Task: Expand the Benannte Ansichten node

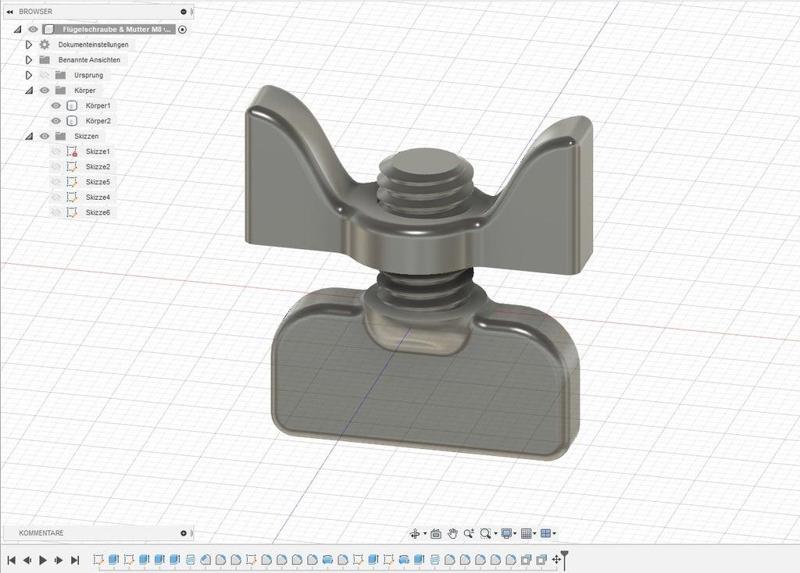Action: tap(29, 60)
